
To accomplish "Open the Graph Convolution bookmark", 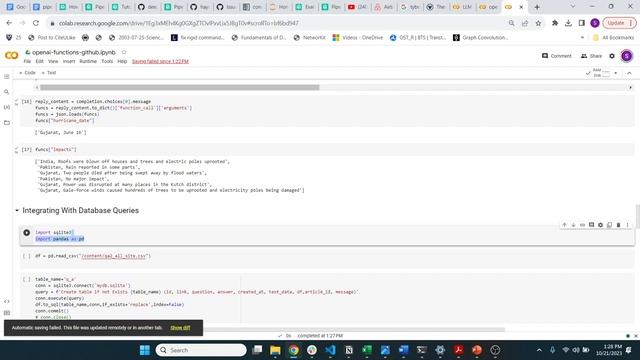I will (x=480, y=38).
